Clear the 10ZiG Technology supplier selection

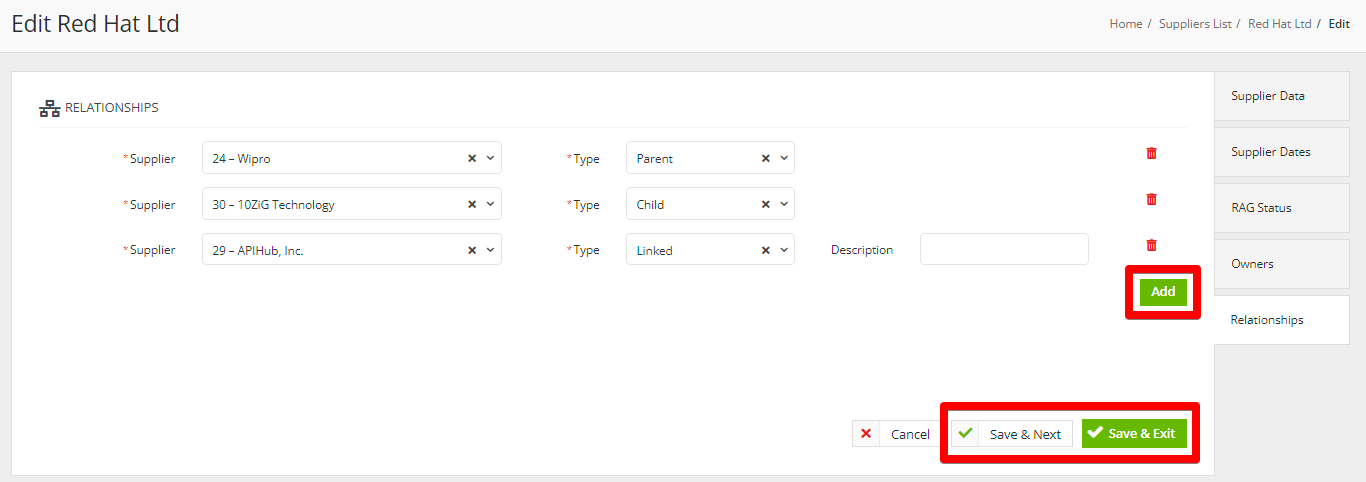(x=472, y=204)
